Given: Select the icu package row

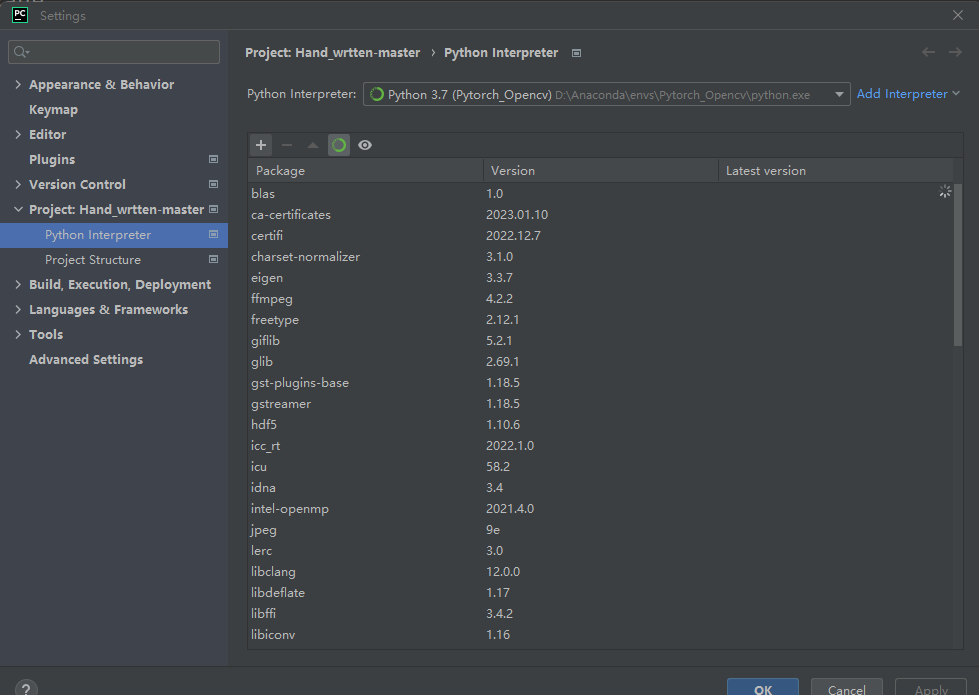Looking at the screenshot, I should pos(600,466).
